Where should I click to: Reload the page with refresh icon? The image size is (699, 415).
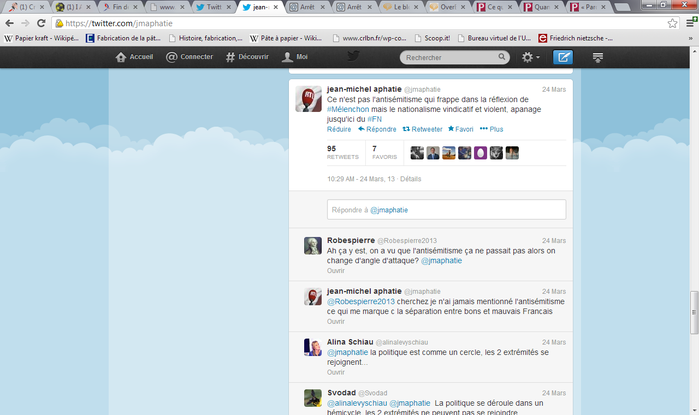pos(41,23)
